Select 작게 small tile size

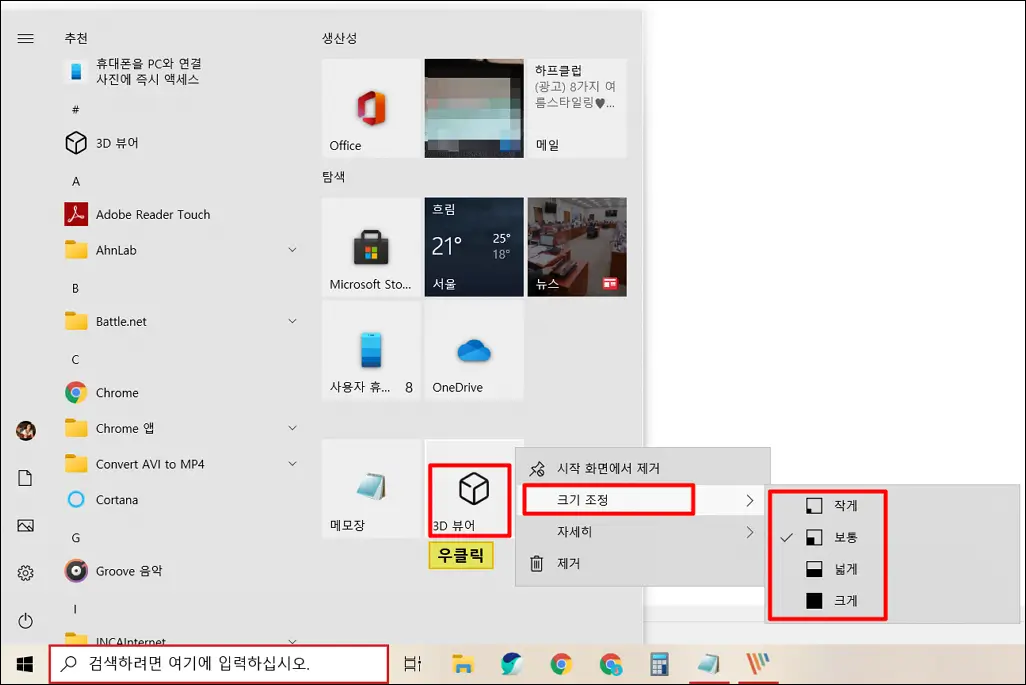pos(844,506)
